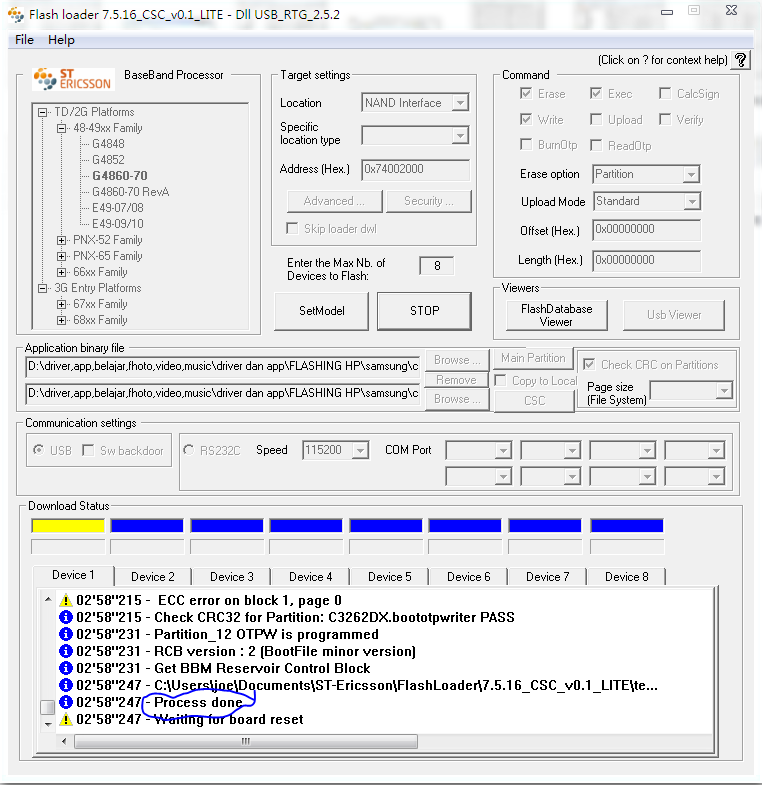
Task: Click the Remove button
Action: point(457,380)
